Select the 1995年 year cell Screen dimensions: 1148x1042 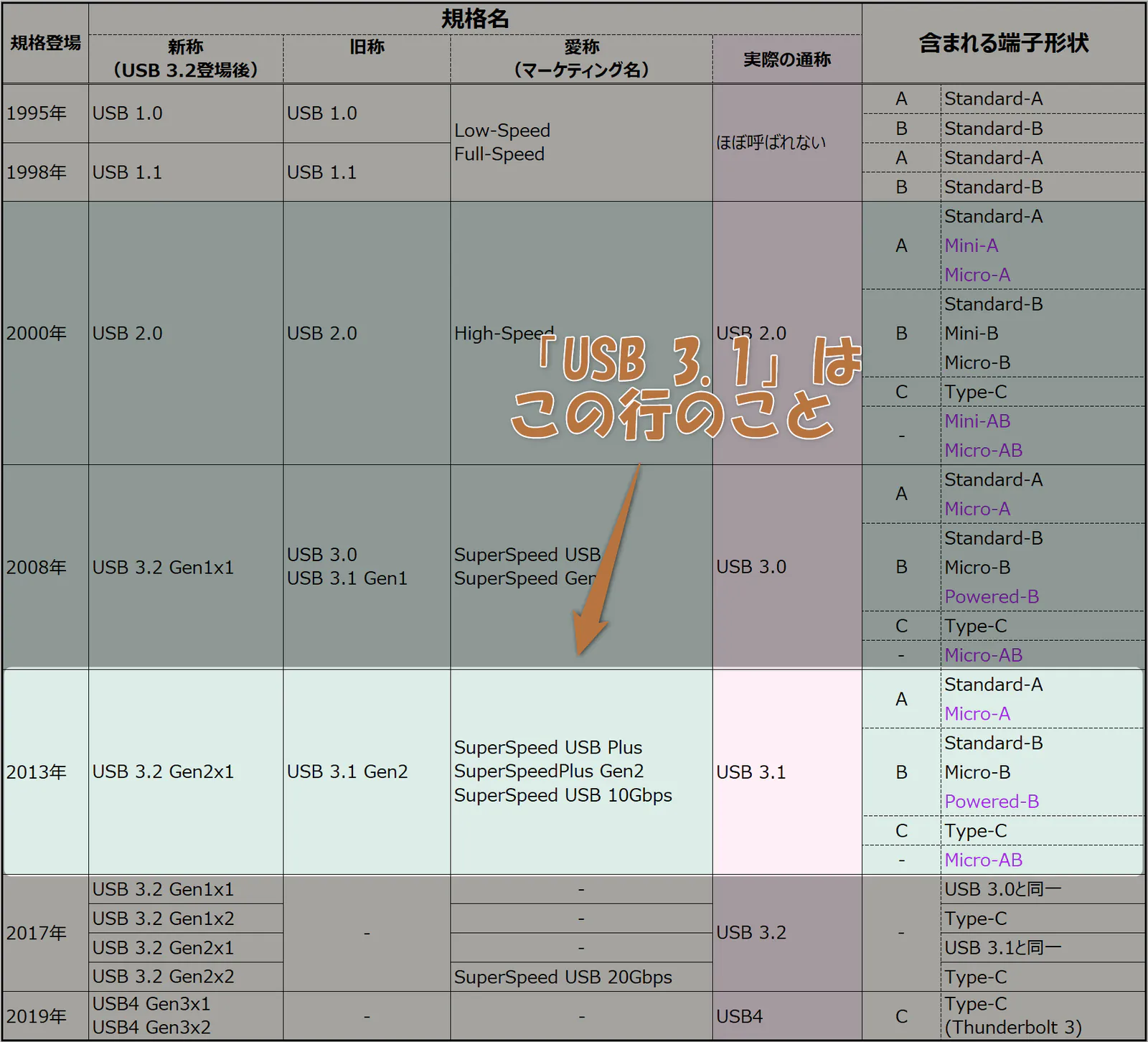point(46,113)
